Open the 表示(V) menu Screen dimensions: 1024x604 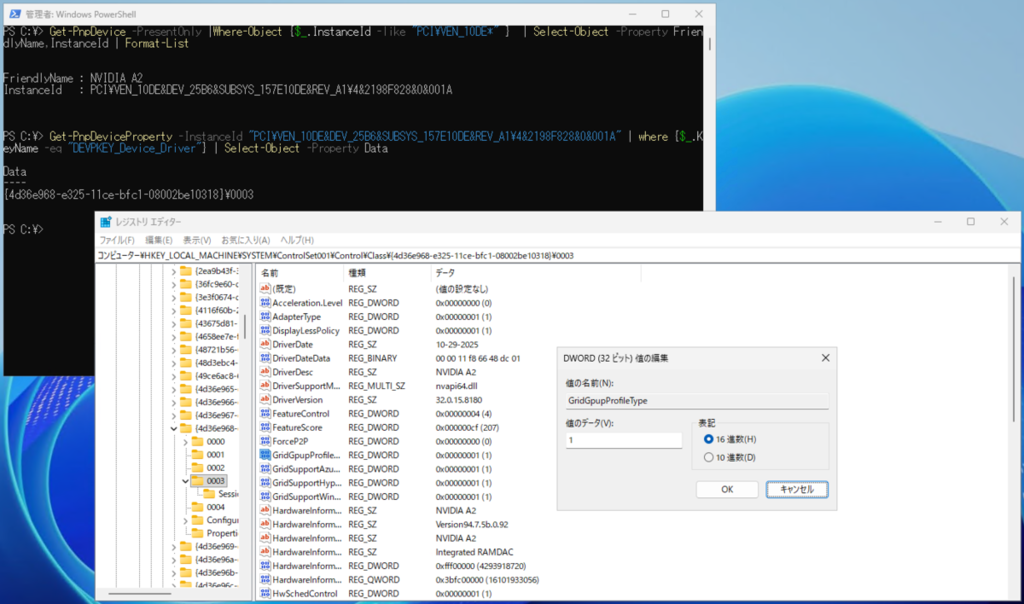tap(197, 240)
